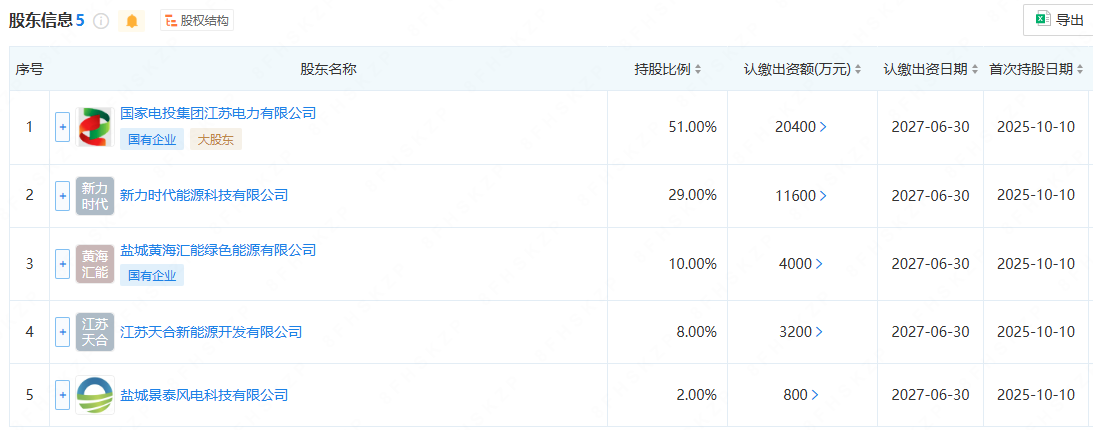Screen dimensions: 1093x430
Task: Click 盐城景泰风电科技 round logo
Action: pyautogui.click(x=95, y=395)
